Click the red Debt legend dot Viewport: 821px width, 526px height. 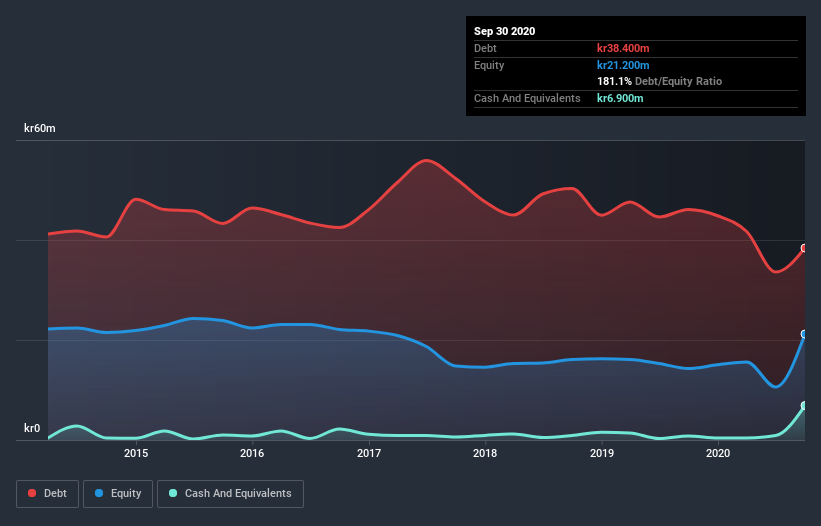click(x=32, y=493)
